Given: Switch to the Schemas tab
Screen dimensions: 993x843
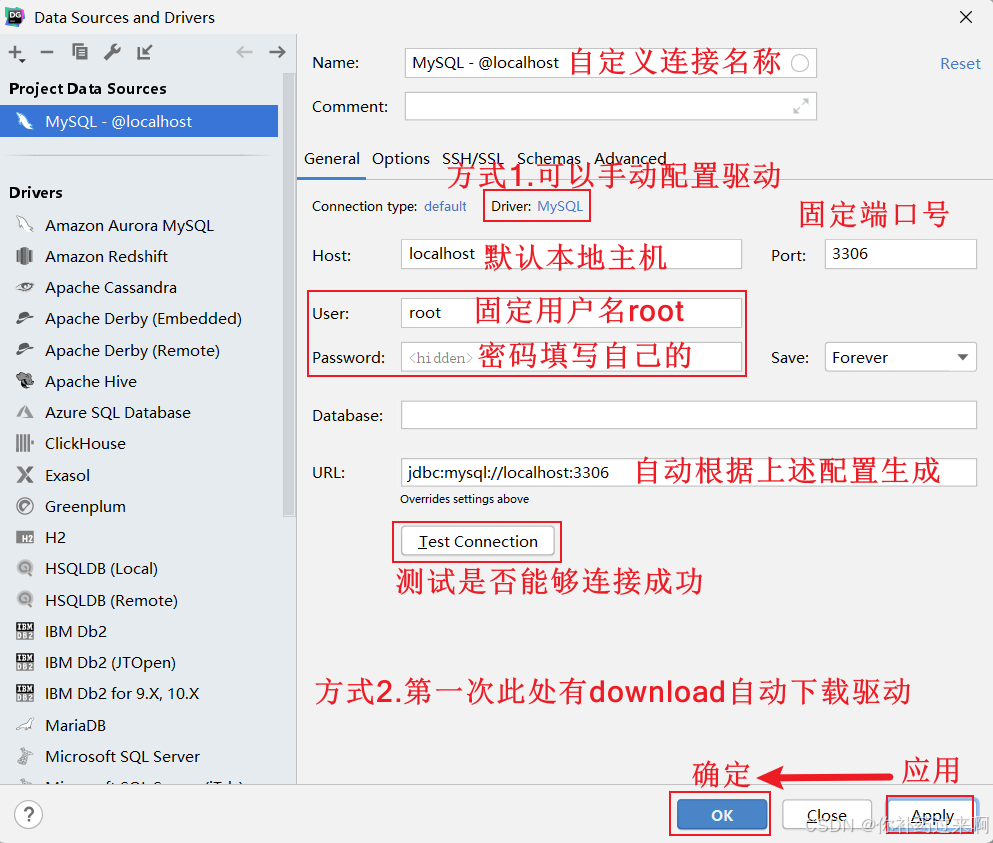Looking at the screenshot, I should (548, 158).
